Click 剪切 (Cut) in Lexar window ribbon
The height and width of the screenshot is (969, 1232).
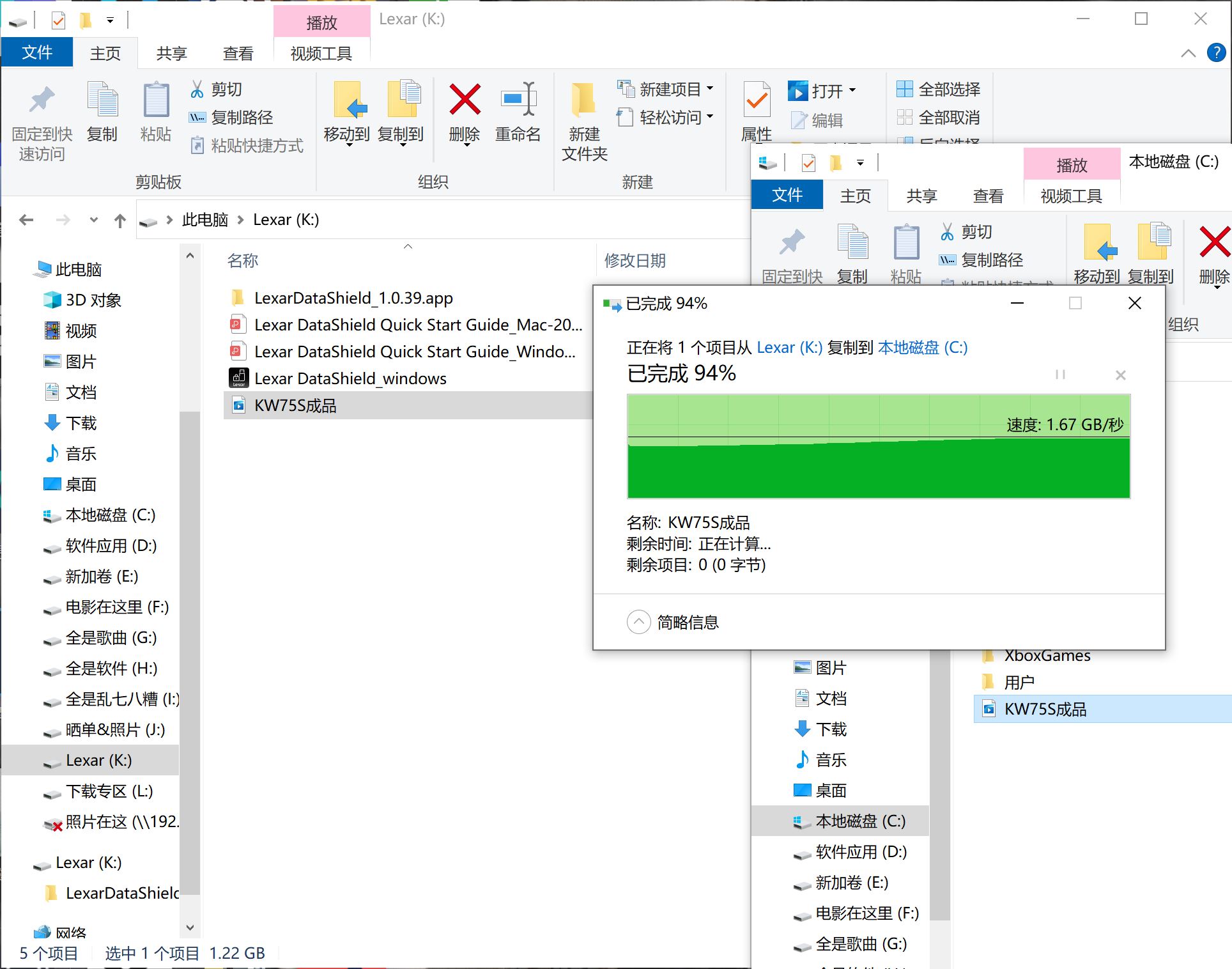(216, 89)
